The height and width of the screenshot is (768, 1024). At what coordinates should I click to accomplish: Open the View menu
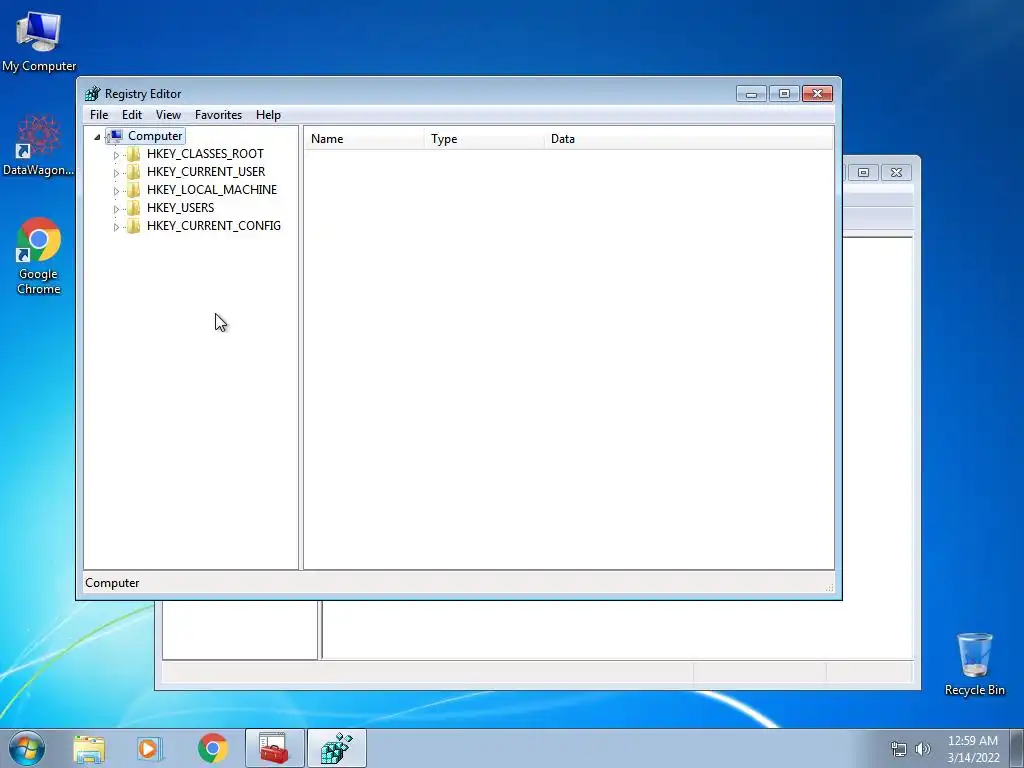point(168,115)
